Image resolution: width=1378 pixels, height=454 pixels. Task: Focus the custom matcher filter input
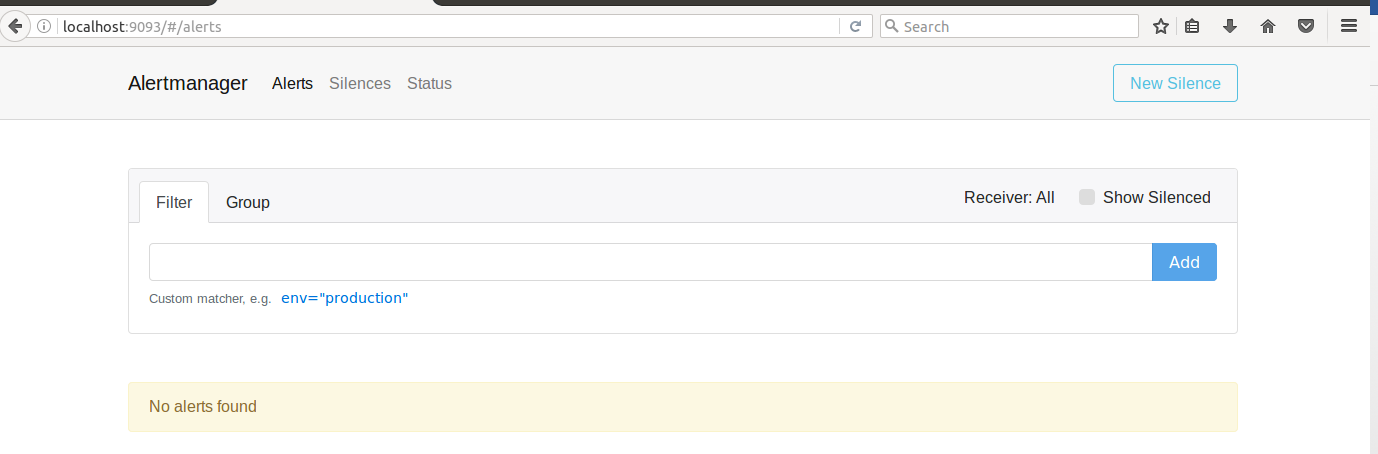pos(650,262)
